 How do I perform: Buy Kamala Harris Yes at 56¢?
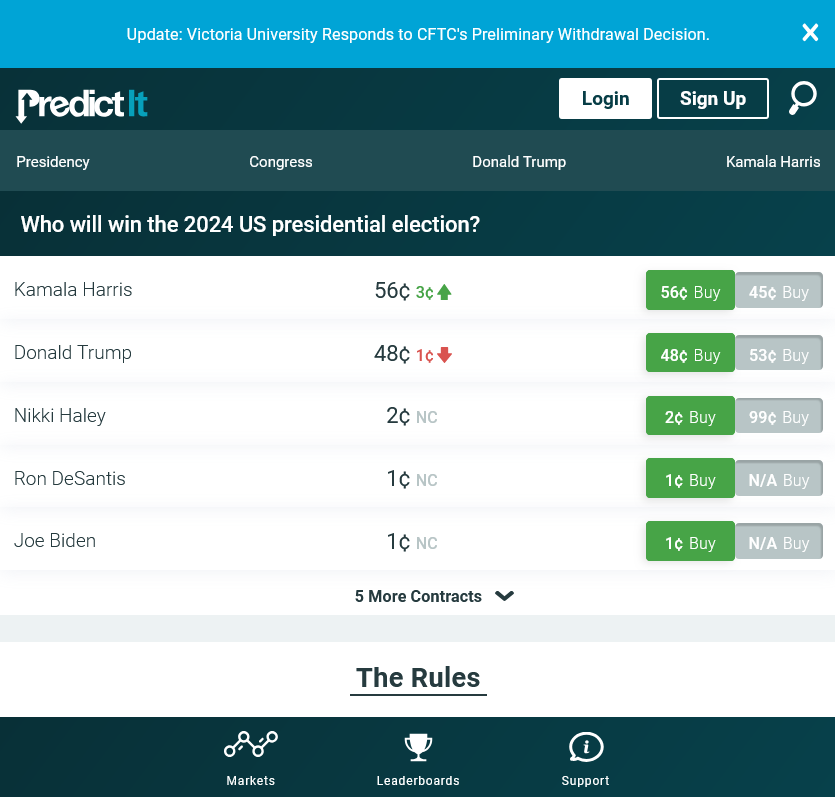click(x=690, y=290)
